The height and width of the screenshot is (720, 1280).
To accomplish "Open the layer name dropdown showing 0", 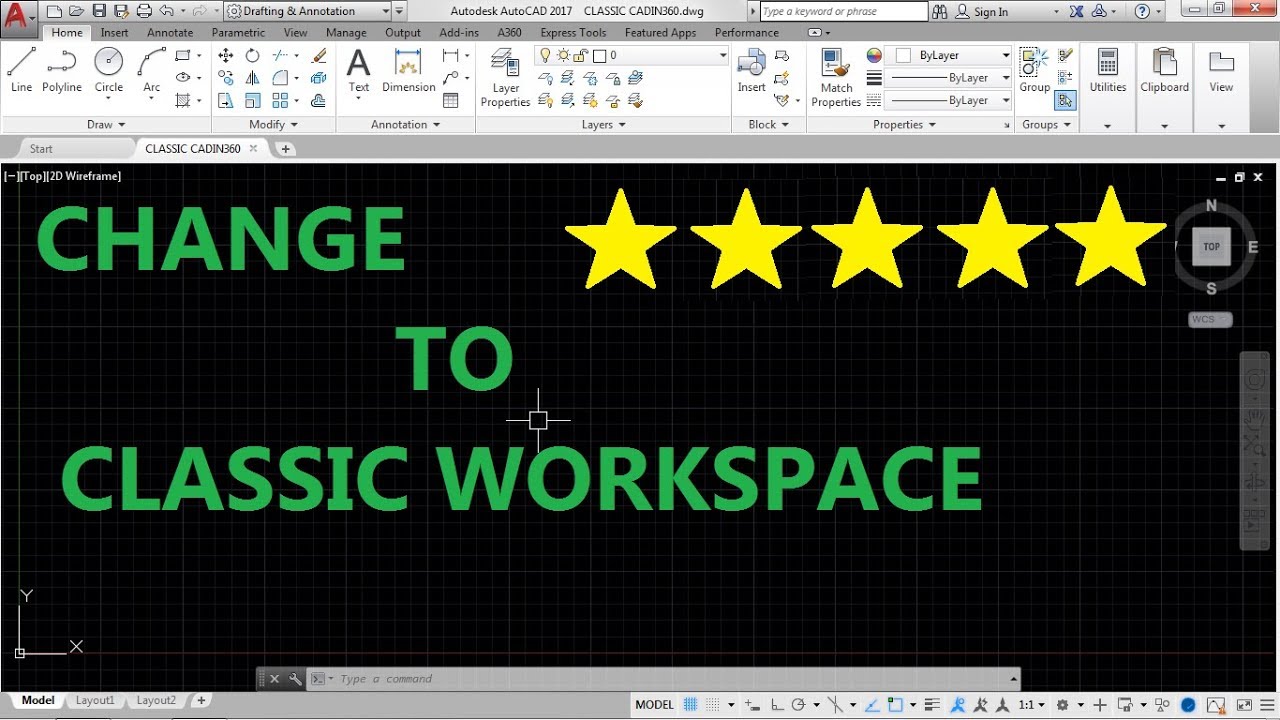I will [631, 56].
